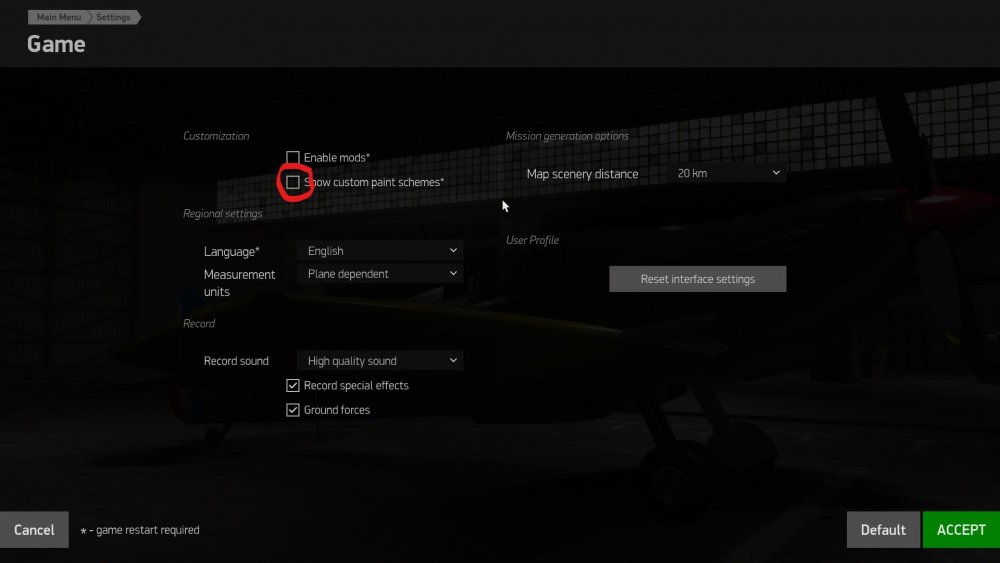Go to Main Menu breadcrumb
This screenshot has height=563, width=1000.
coord(59,17)
